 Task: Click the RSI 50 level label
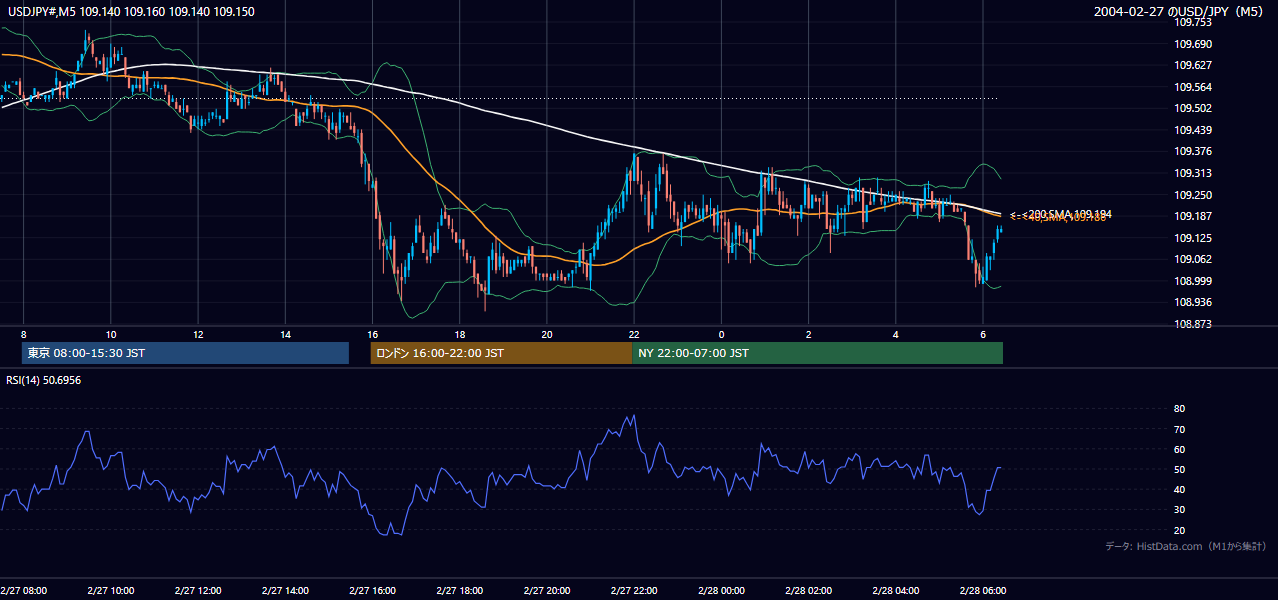coord(1179,469)
